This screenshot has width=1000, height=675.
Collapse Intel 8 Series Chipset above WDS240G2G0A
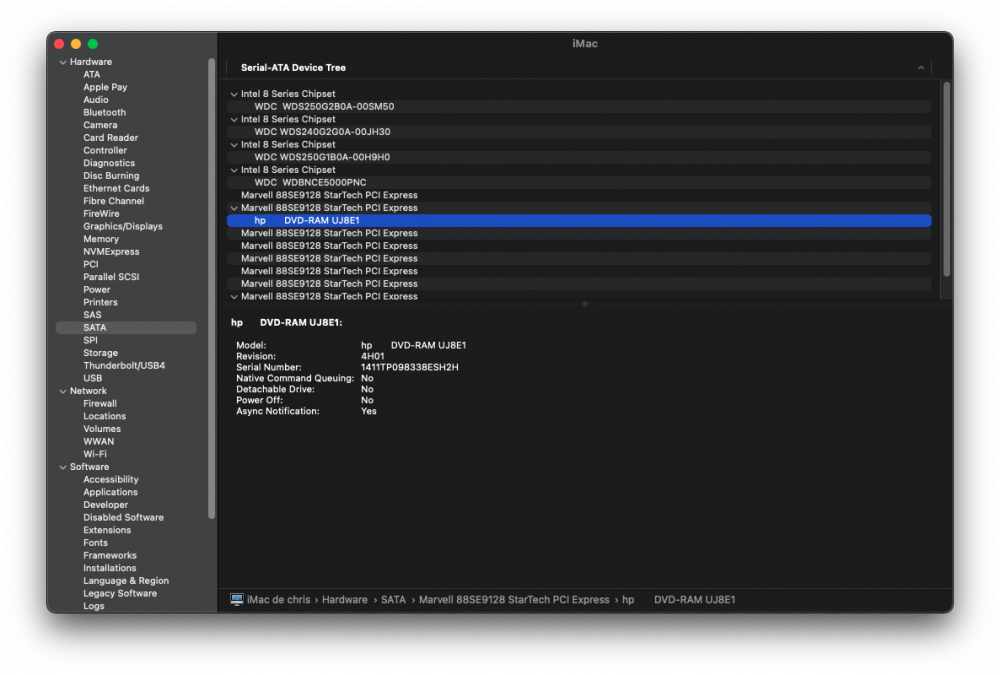234,120
